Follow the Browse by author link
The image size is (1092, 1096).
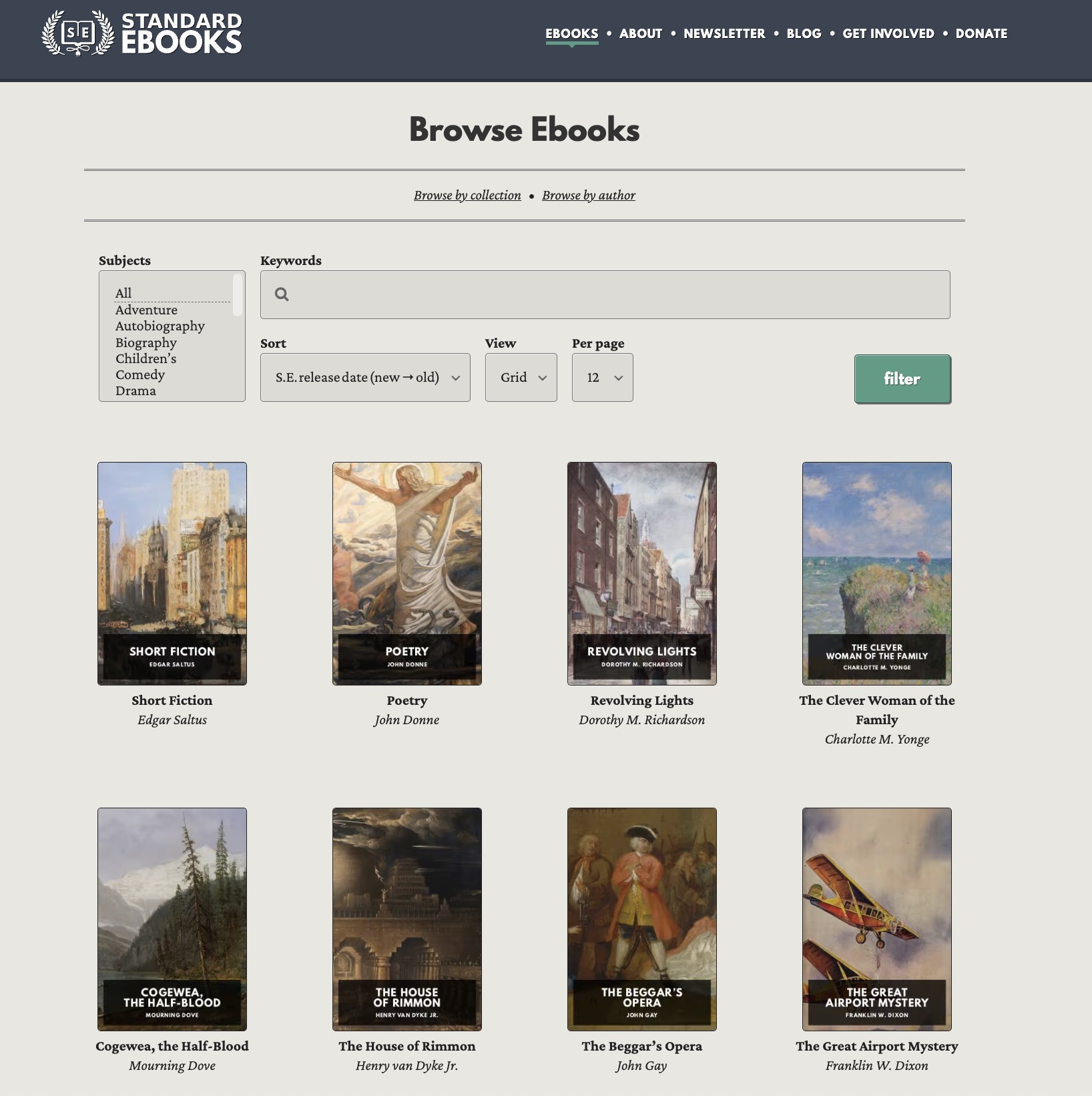[589, 195]
